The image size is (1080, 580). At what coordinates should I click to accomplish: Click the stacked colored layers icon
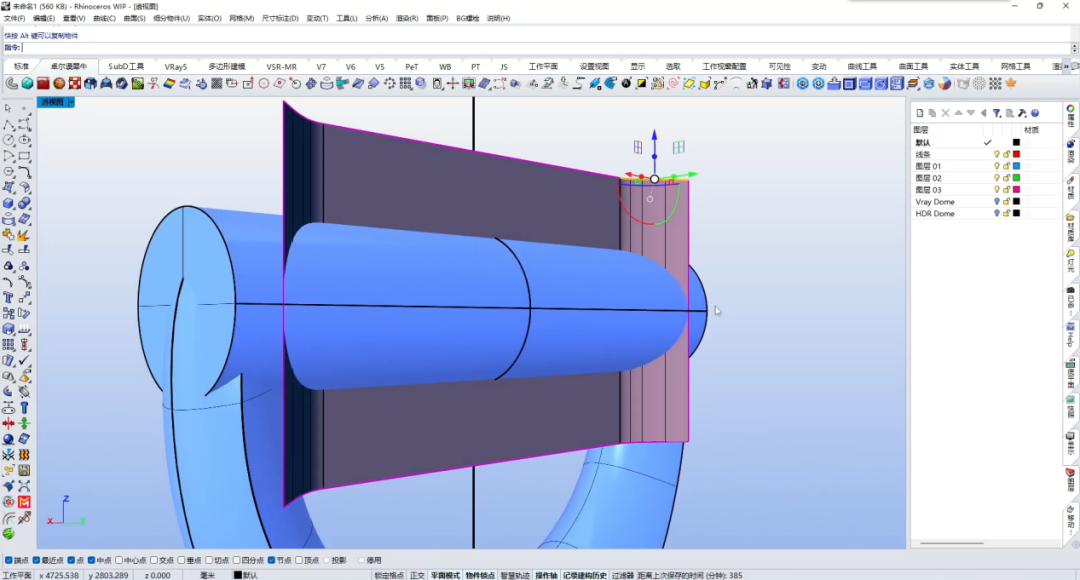913,83
